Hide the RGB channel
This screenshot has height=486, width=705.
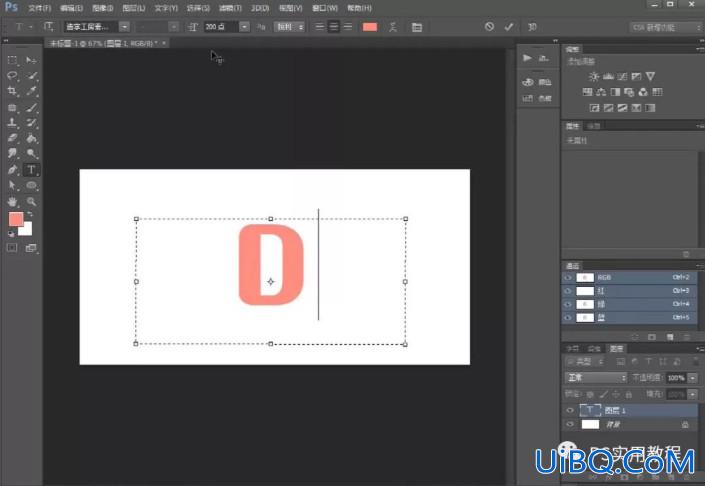coord(568,278)
